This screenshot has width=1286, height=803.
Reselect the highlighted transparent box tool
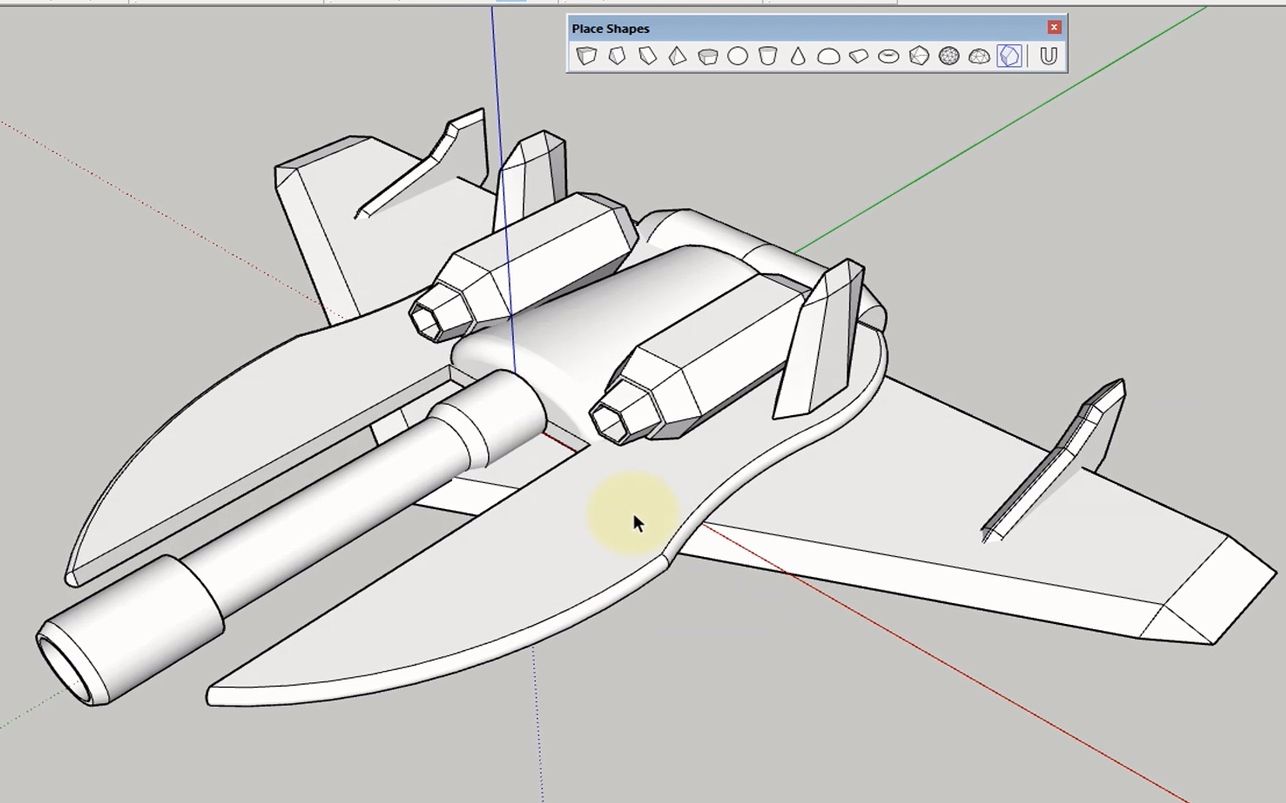click(1009, 56)
